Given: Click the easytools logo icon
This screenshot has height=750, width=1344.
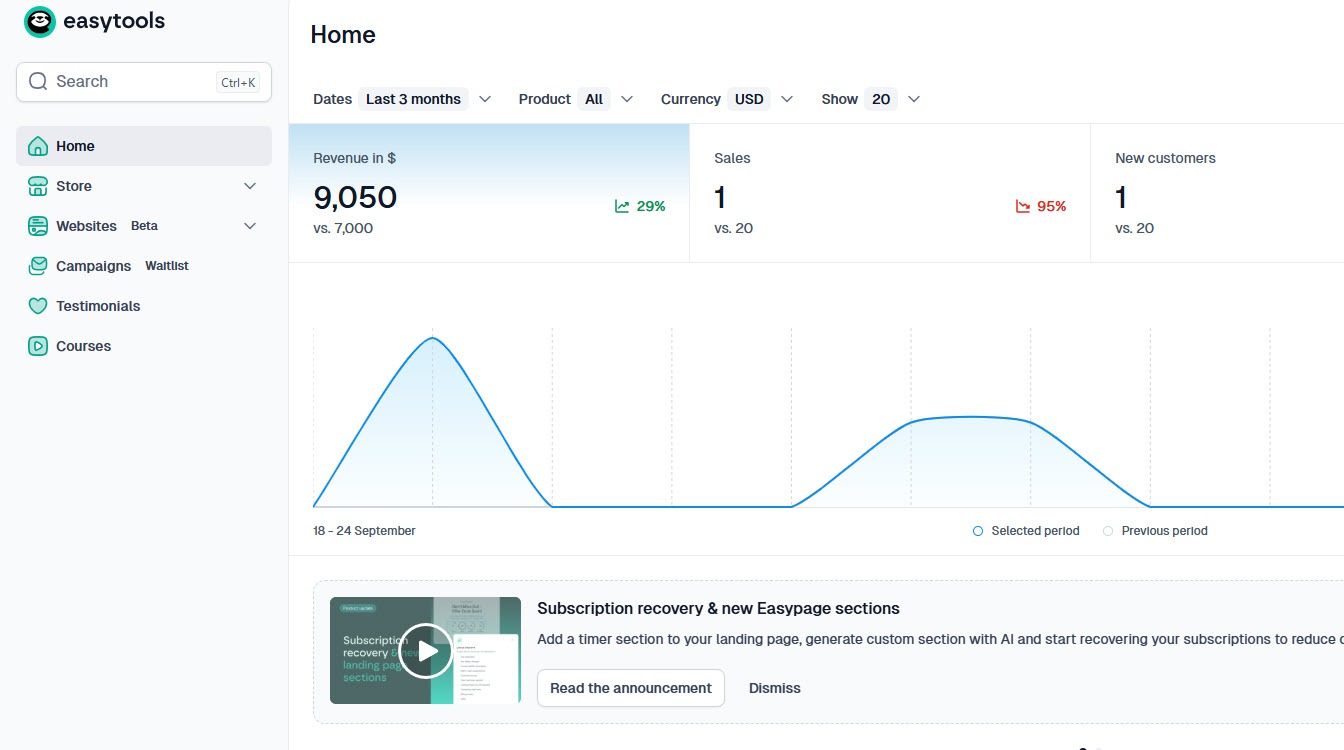Looking at the screenshot, I should pos(38,21).
